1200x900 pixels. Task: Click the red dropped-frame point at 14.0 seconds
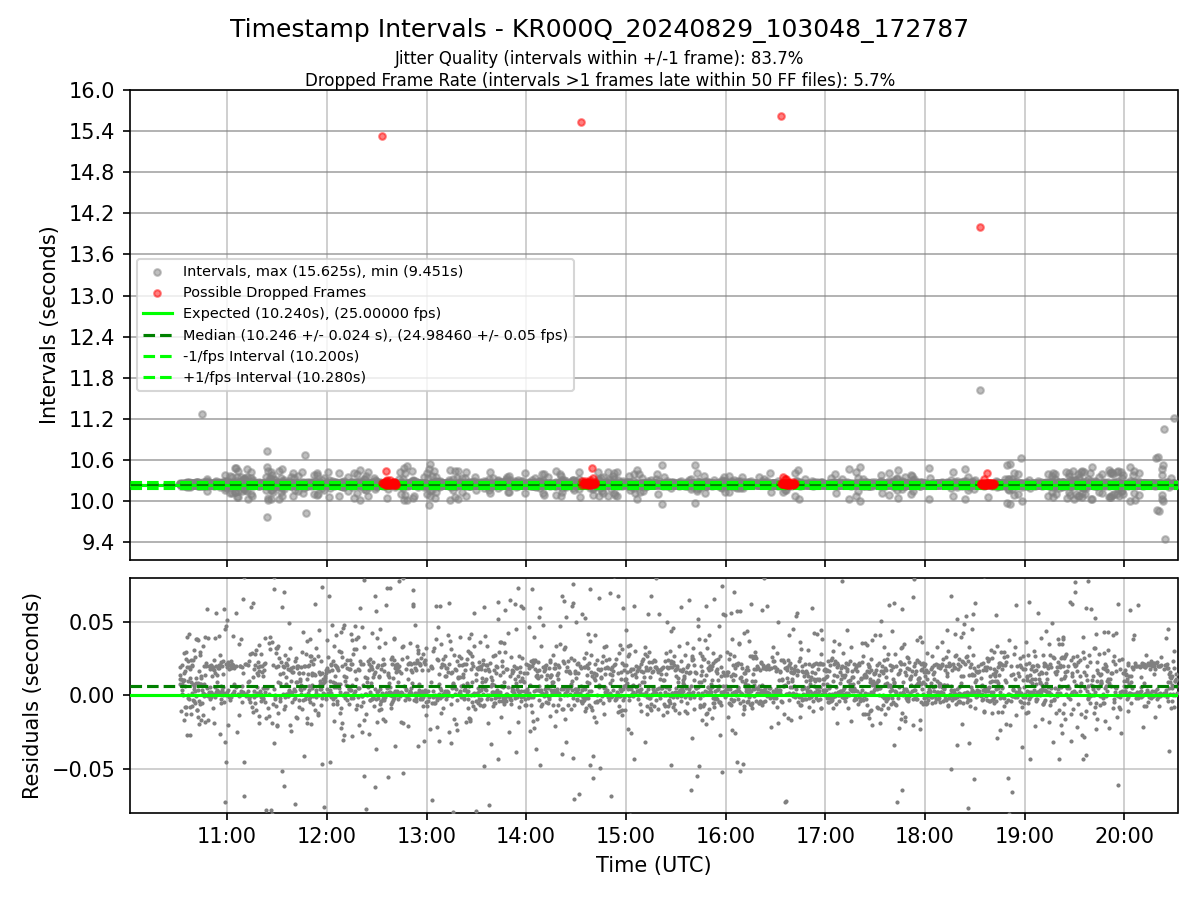(980, 227)
